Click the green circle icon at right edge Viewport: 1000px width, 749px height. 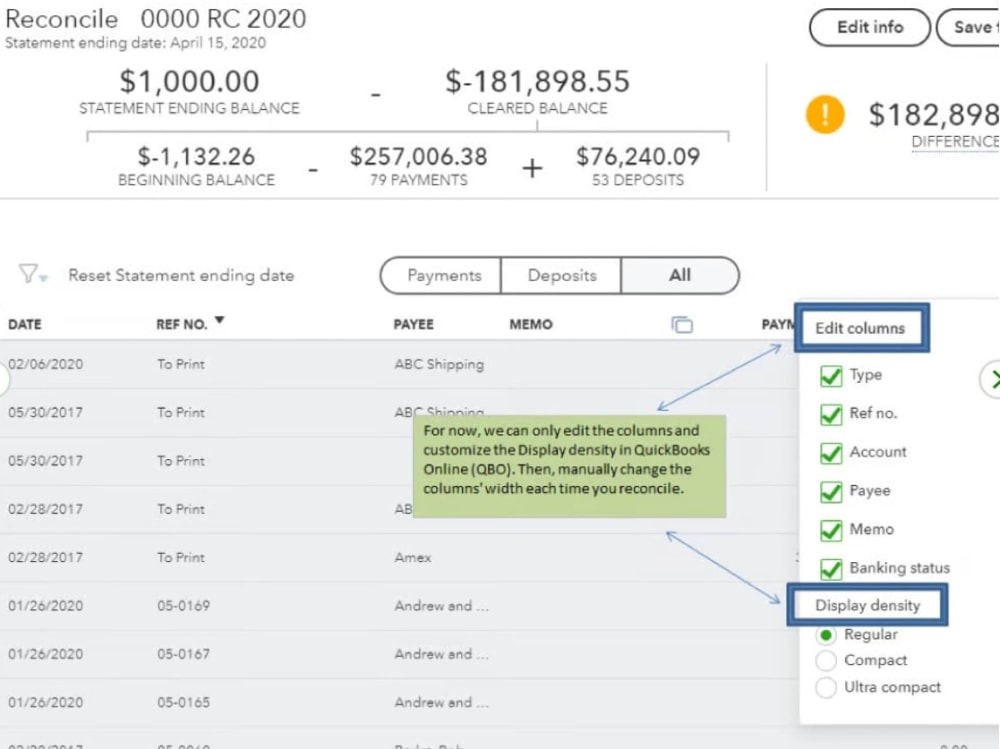pyautogui.click(x=991, y=379)
